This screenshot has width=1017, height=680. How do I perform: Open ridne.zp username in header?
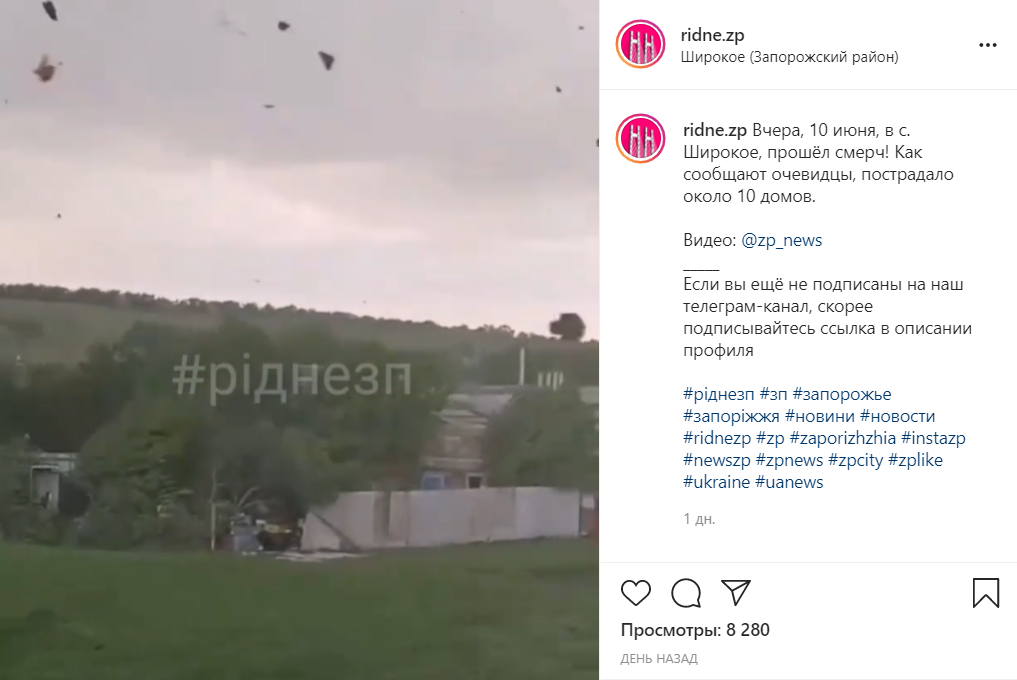coord(712,35)
